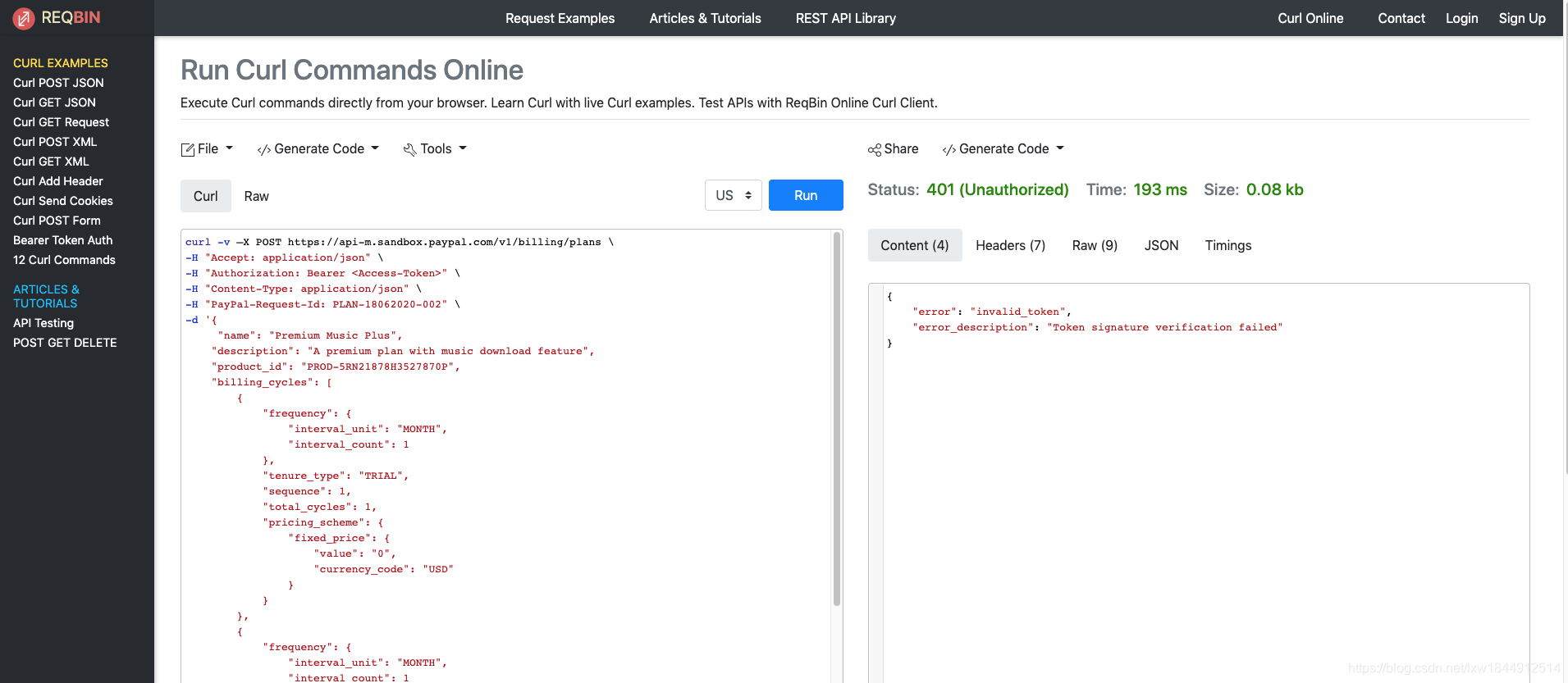
Task: Open the Raw (9) response tab
Action: click(1095, 245)
